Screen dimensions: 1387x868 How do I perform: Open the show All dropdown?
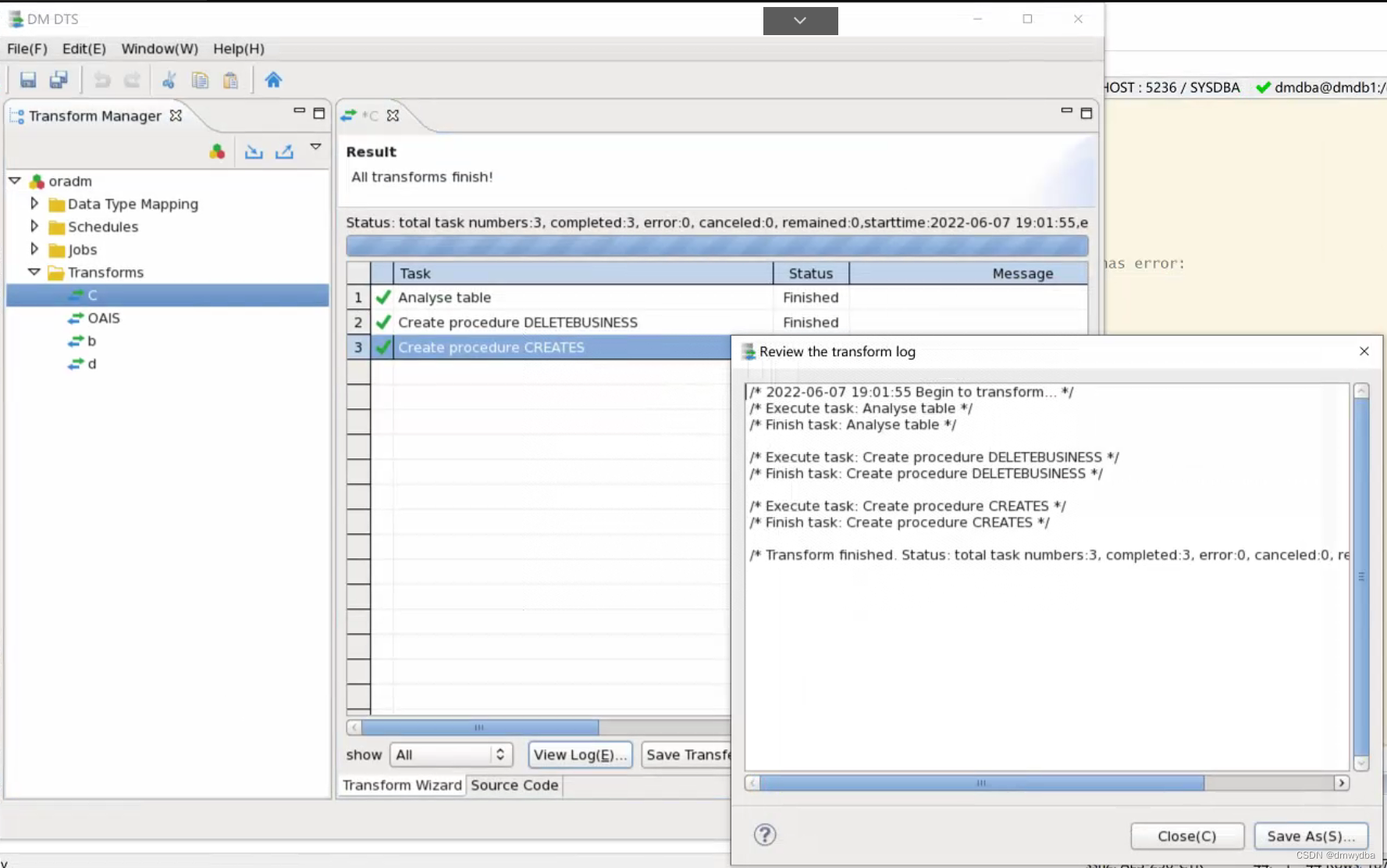[450, 755]
